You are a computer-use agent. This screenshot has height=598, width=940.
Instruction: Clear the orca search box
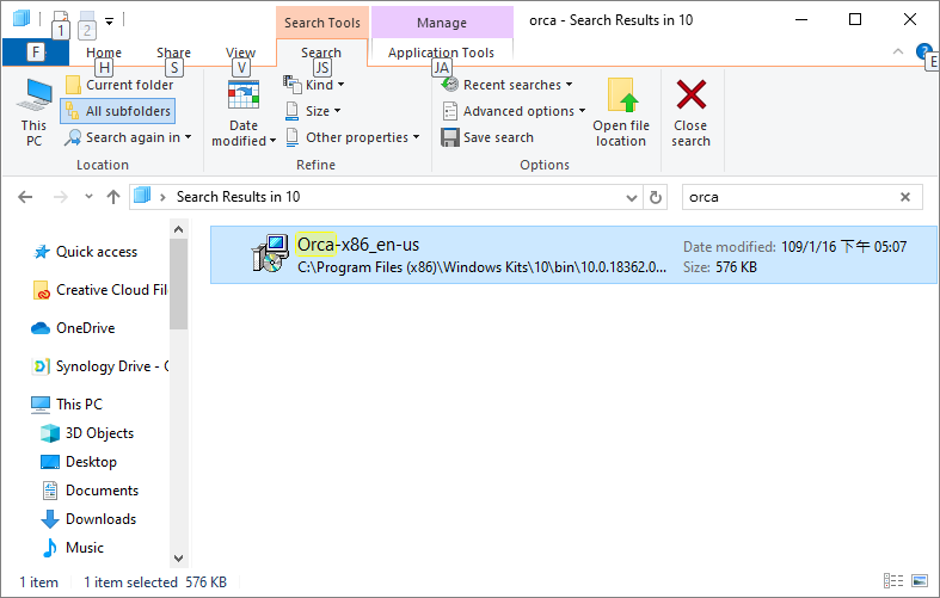click(903, 197)
